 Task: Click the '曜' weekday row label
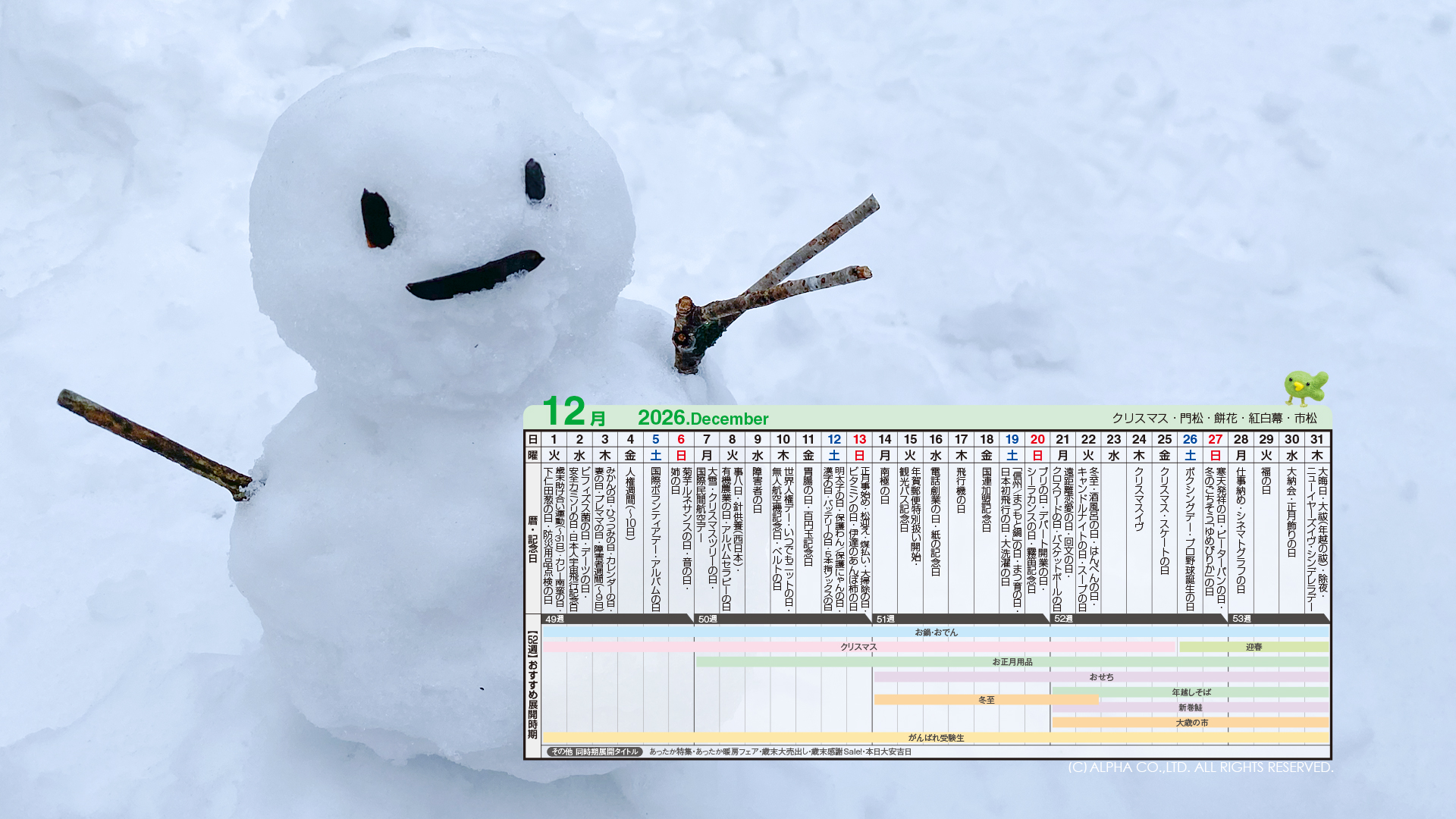click(532, 455)
